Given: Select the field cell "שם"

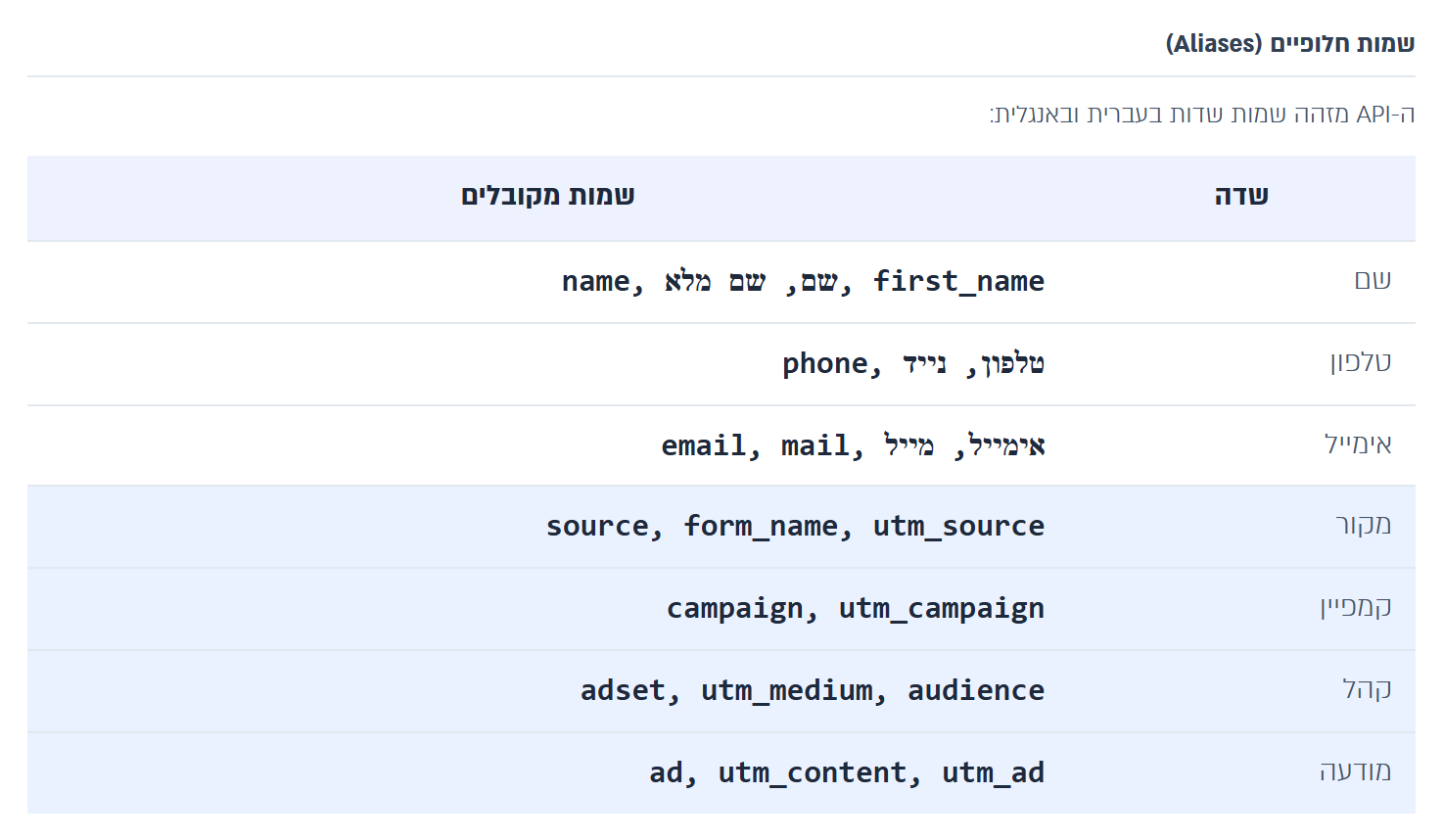Looking at the screenshot, I should click(1241, 281).
